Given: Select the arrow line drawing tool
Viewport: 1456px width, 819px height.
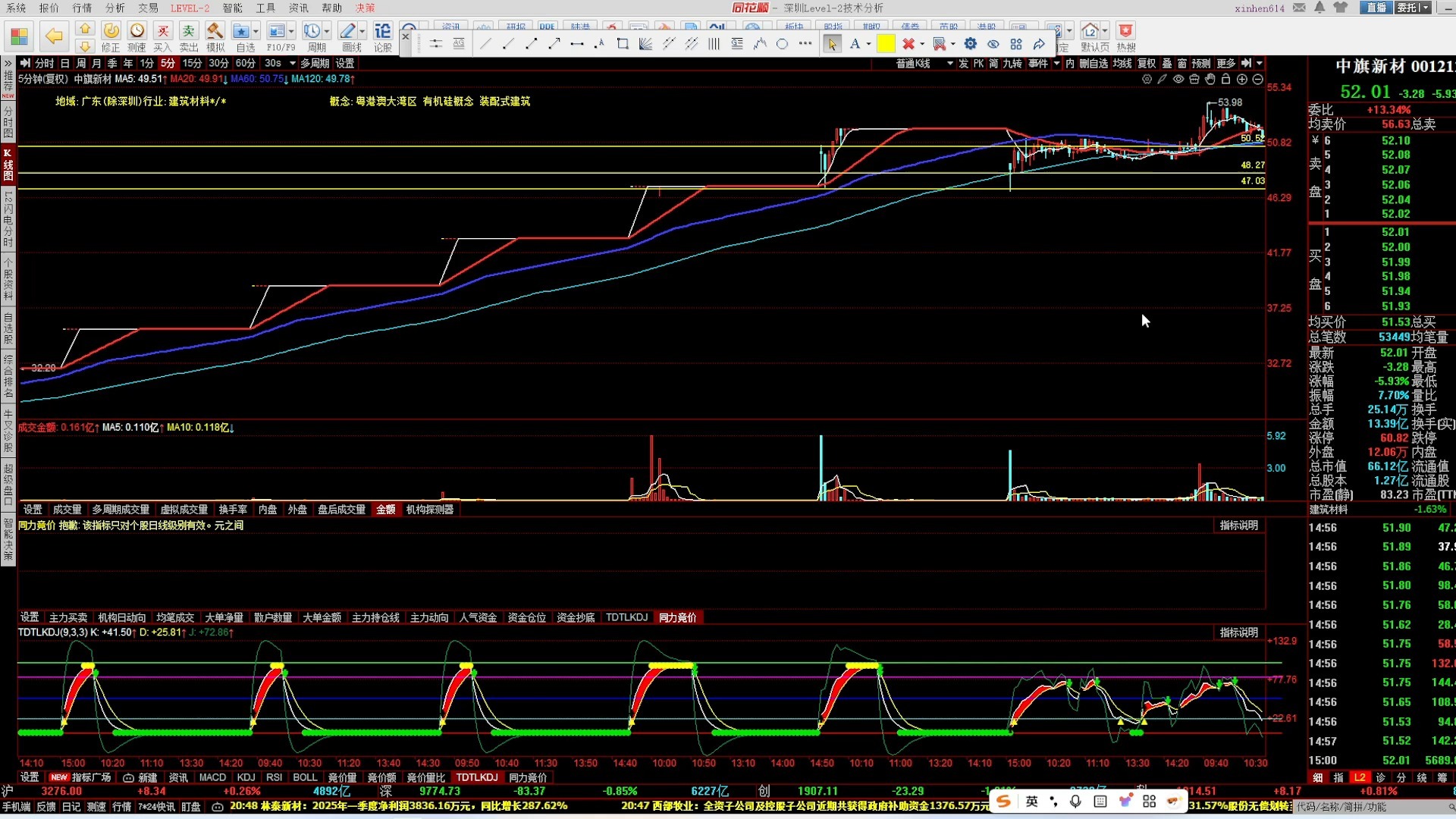Looking at the screenshot, I should tap(554, 44).
